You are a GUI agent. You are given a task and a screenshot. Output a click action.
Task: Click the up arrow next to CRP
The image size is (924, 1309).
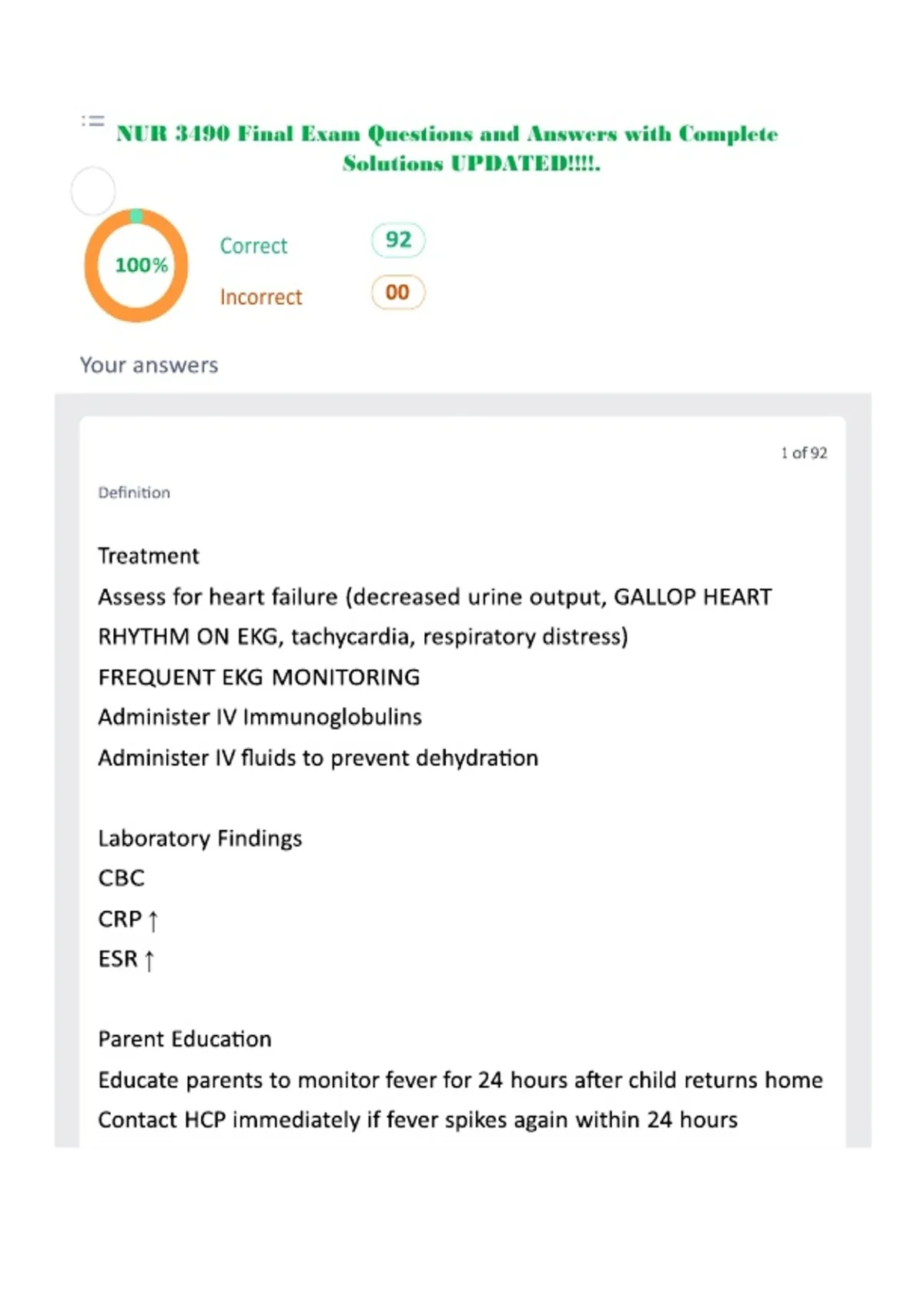click(x=152, y=920)
